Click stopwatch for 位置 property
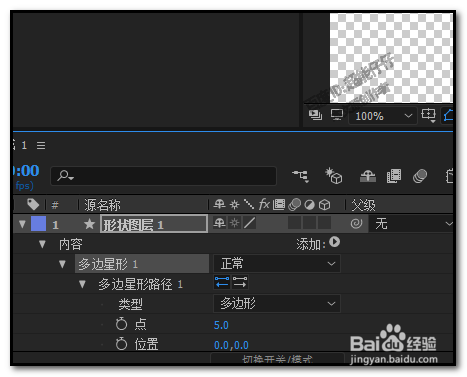Image resolution: width=467 pixels, height=377 pixels. point(121,344)
